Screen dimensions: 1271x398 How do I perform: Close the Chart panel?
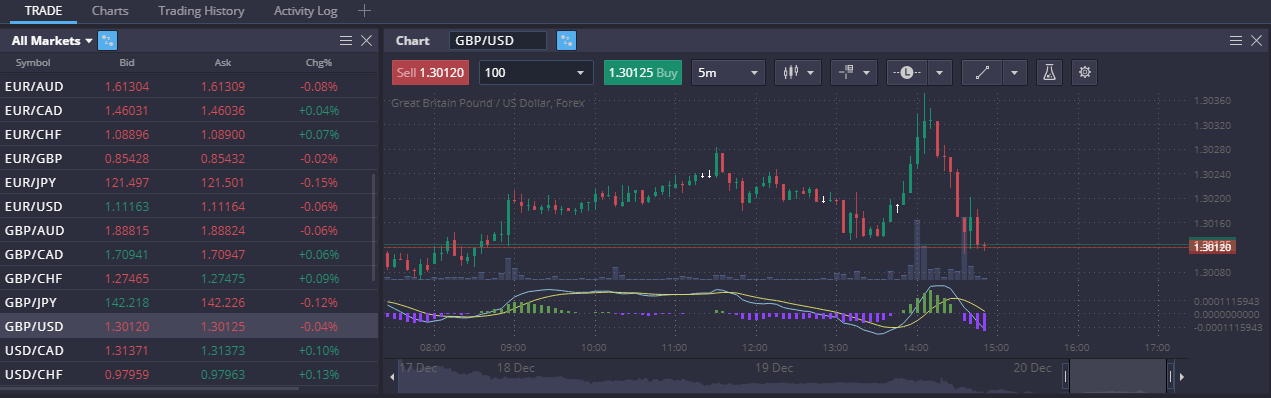tap(1256, 41)
